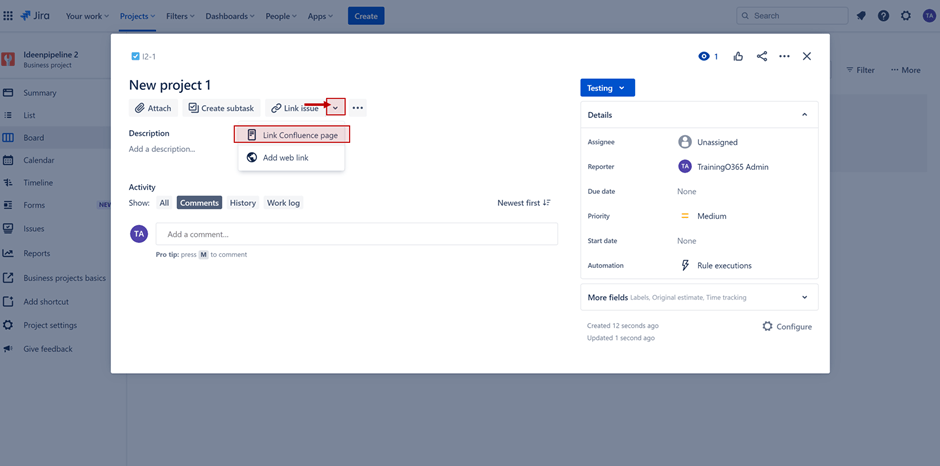Select Link Confluence page menu item
The image size is (940, 466).
(292, 135)
